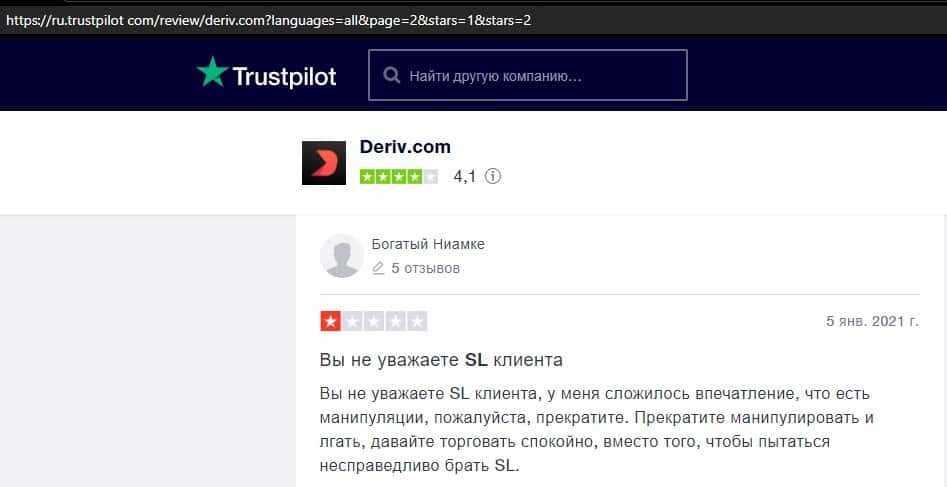Open the Deriv.com company title
Screen dimensions: 947x487
pyautogui.click(x=405, y=147)
